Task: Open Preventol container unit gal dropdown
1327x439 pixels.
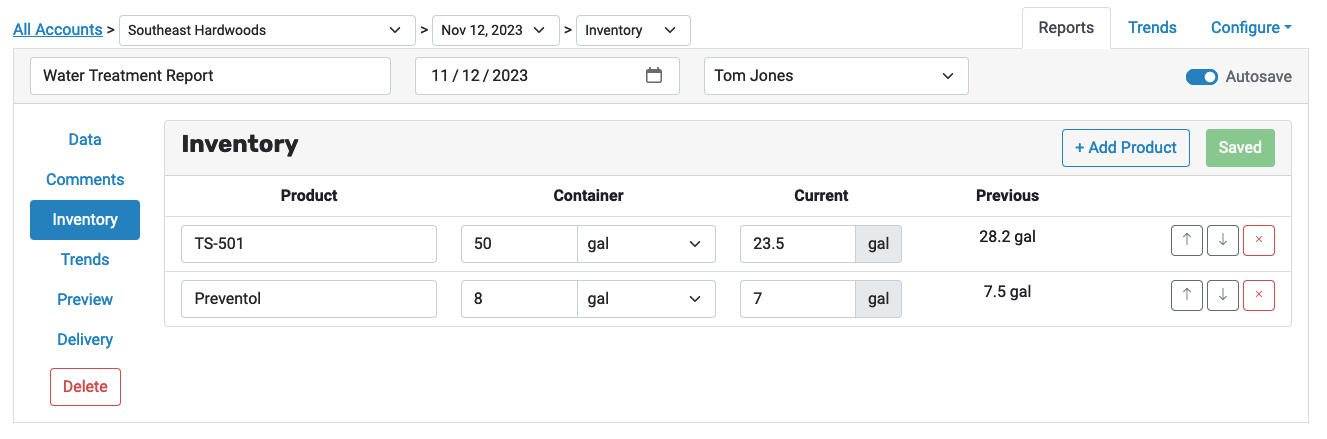Action: click(647, 299)
